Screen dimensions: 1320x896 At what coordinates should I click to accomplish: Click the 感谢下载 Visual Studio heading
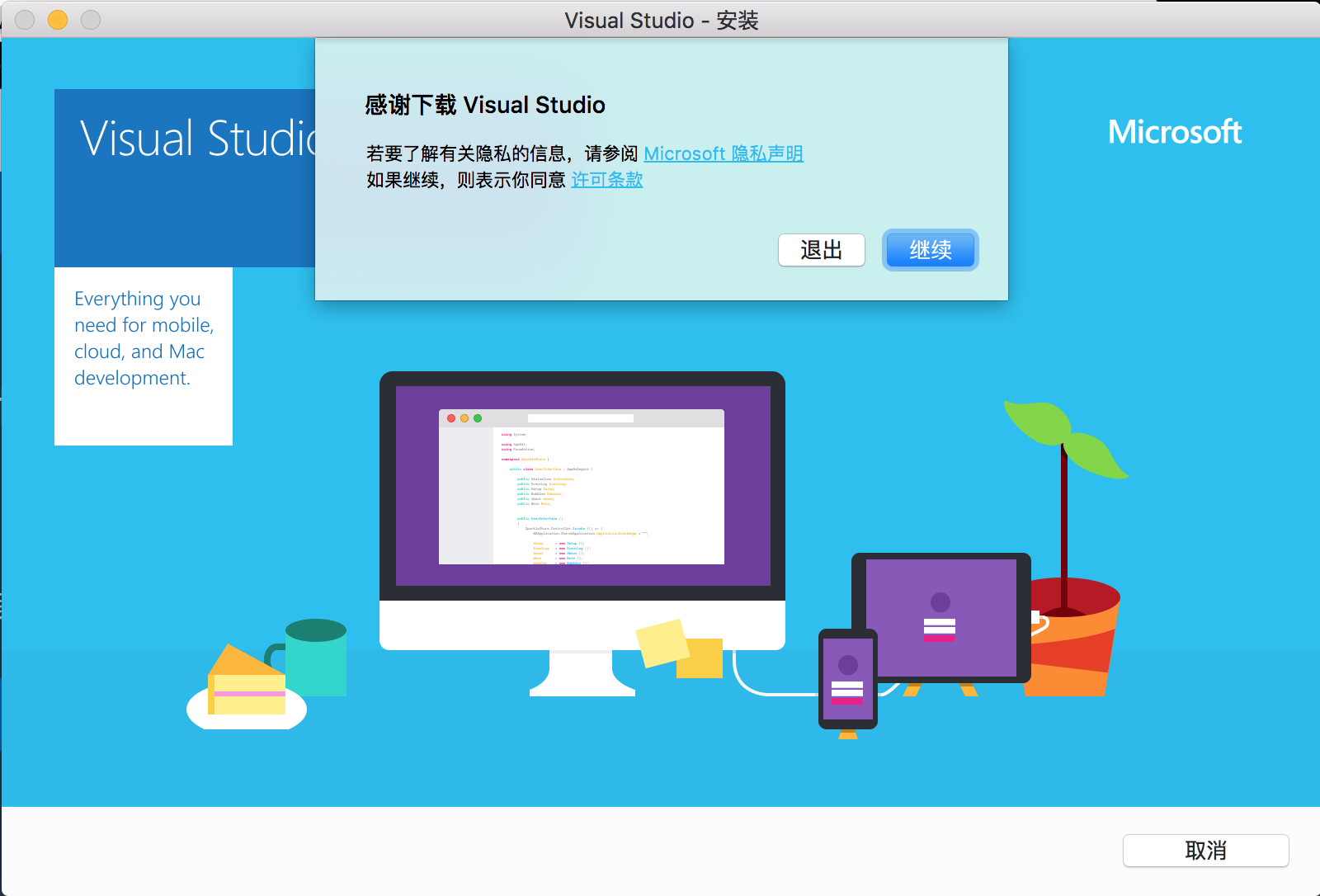tap(485, 105)
